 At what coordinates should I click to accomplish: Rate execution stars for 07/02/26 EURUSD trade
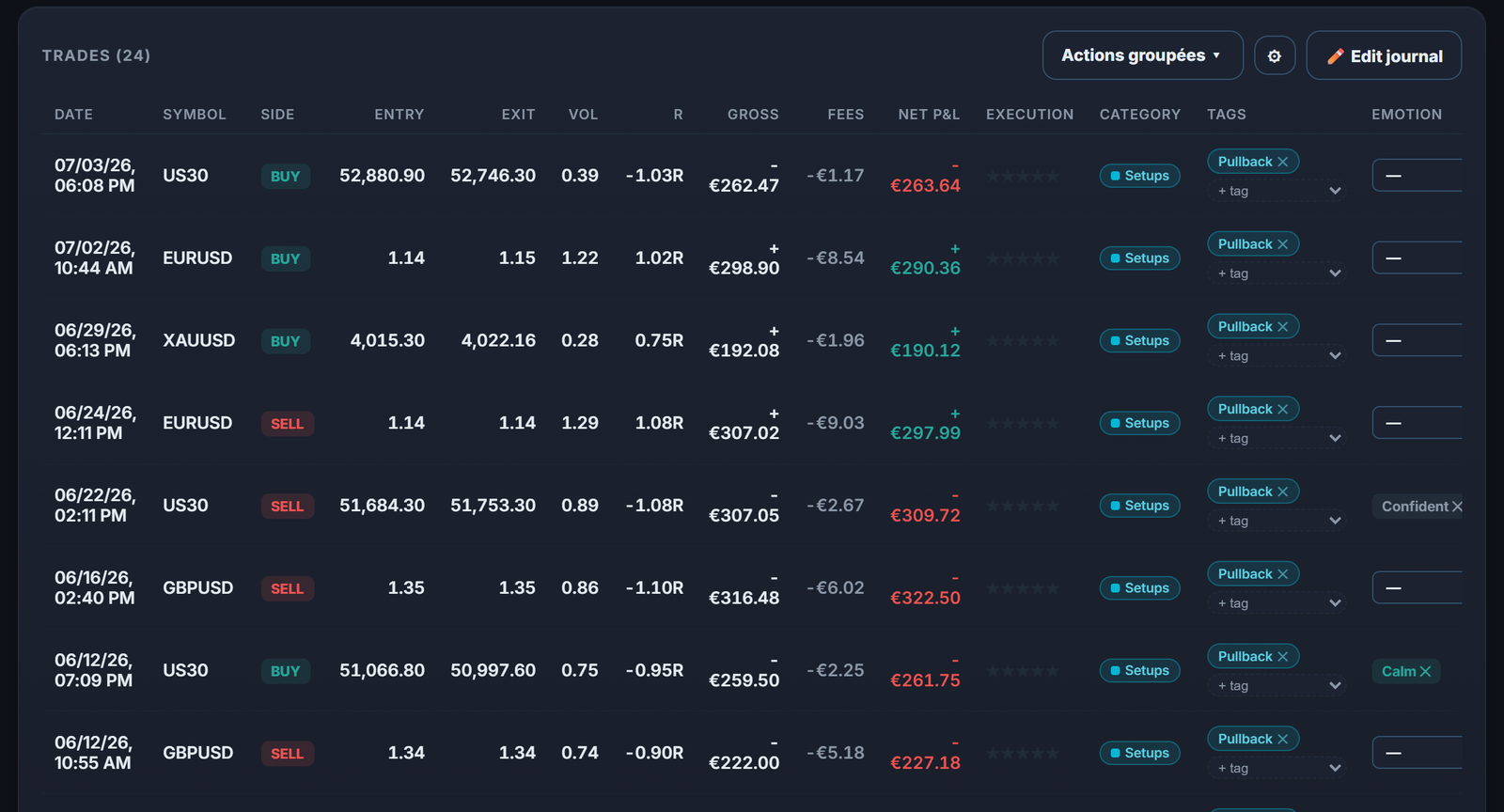(1023, 258)
